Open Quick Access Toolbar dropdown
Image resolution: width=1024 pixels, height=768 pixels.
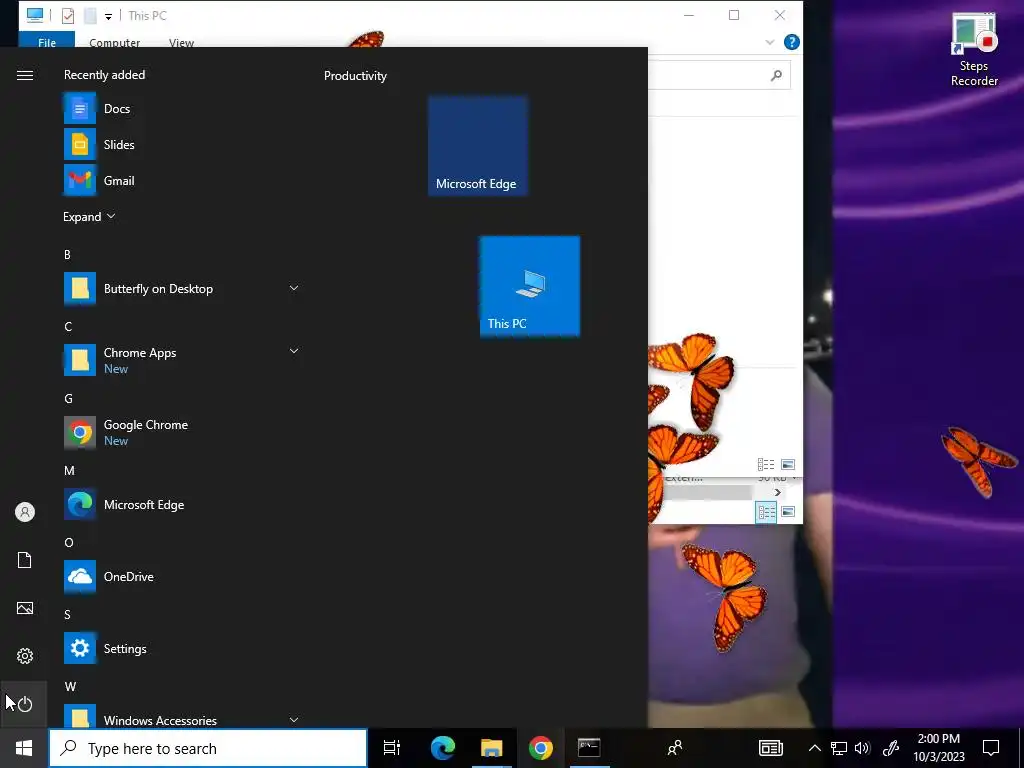(108, 16)
